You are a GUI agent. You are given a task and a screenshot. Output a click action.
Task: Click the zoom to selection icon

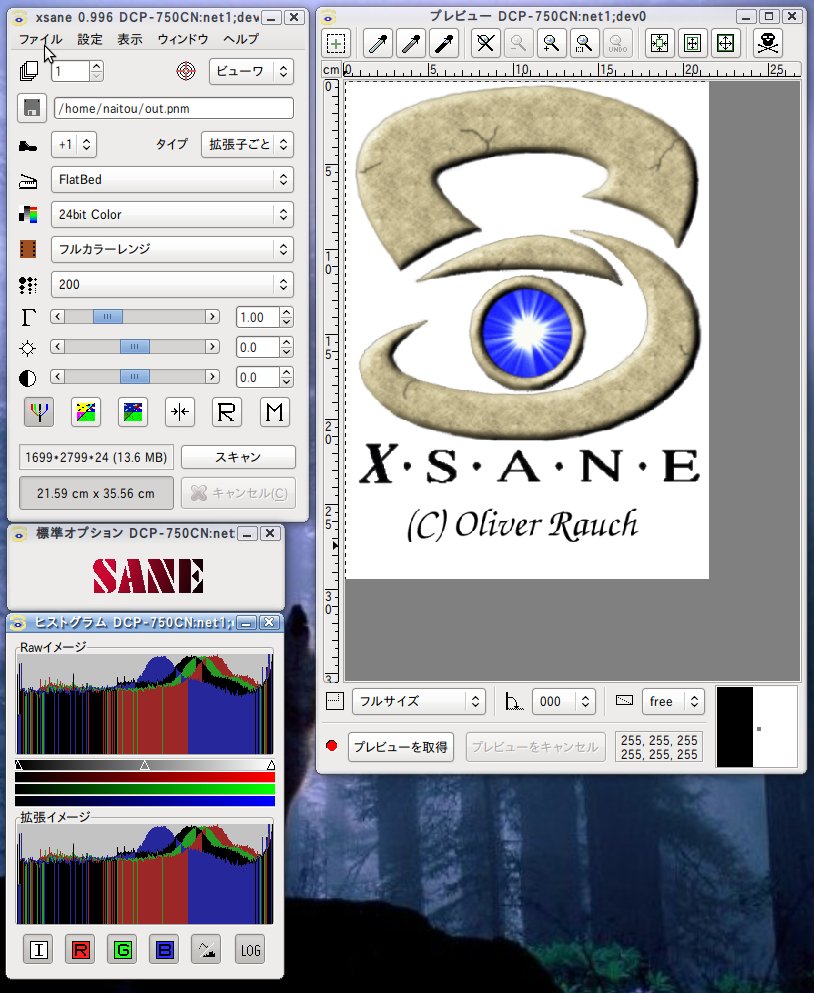[585, 44]
